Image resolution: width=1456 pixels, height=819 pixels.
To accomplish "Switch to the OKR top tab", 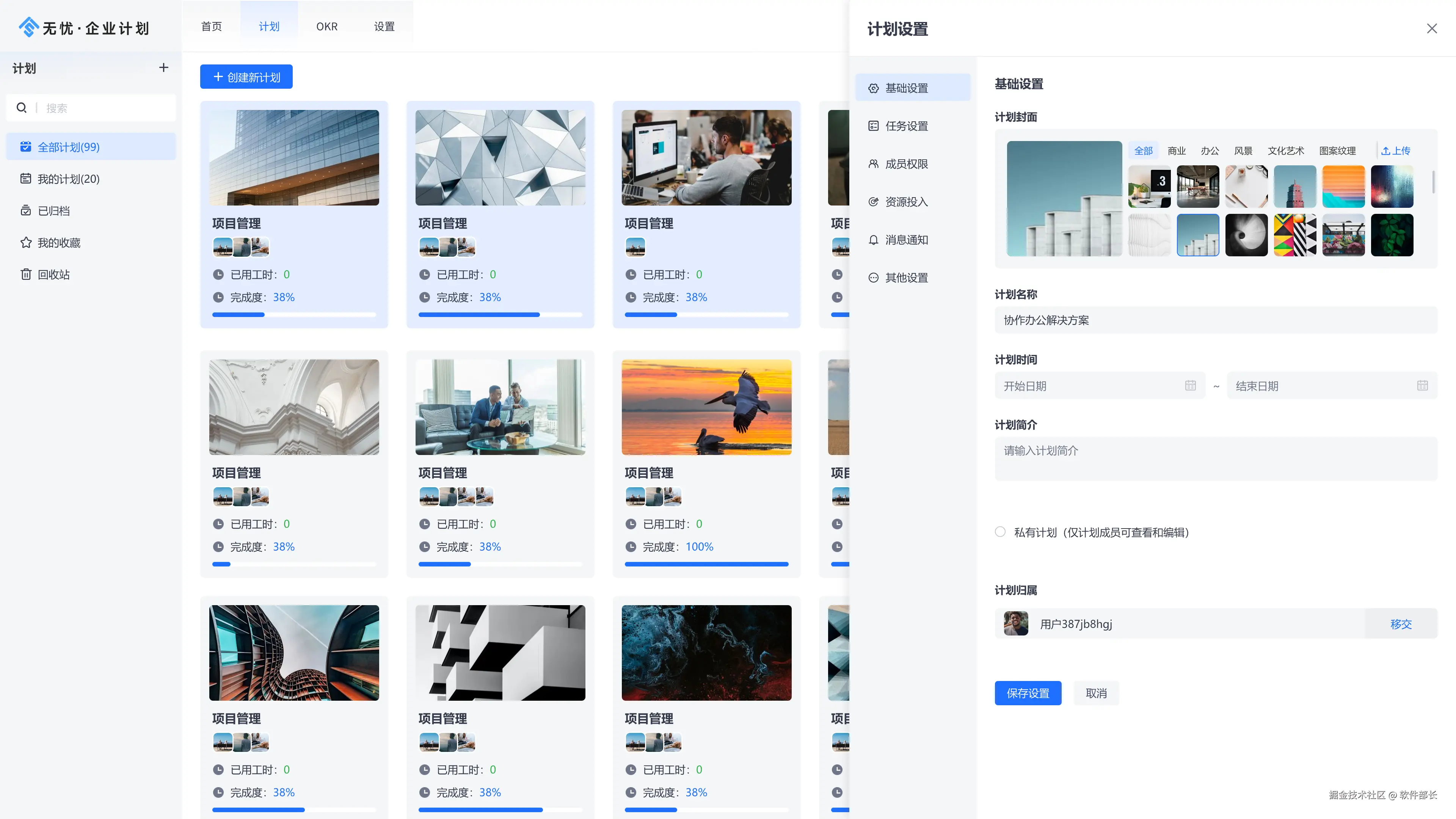I will coord(327,27).
